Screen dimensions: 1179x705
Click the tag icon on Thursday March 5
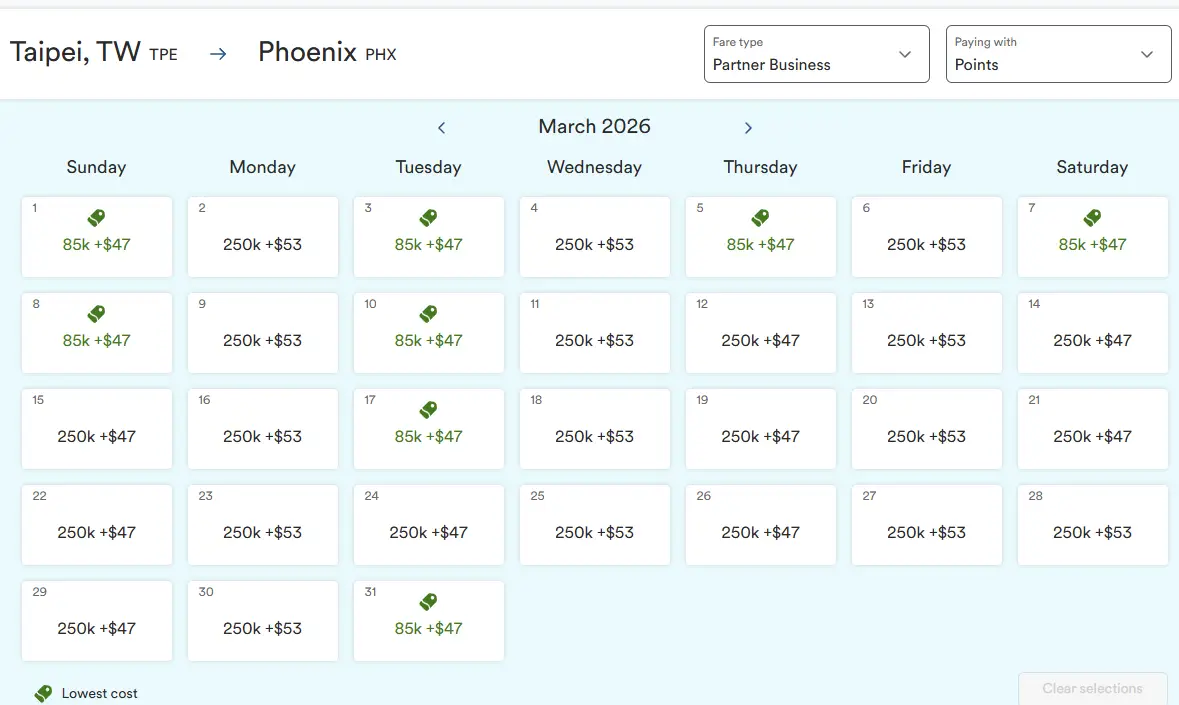760,217
